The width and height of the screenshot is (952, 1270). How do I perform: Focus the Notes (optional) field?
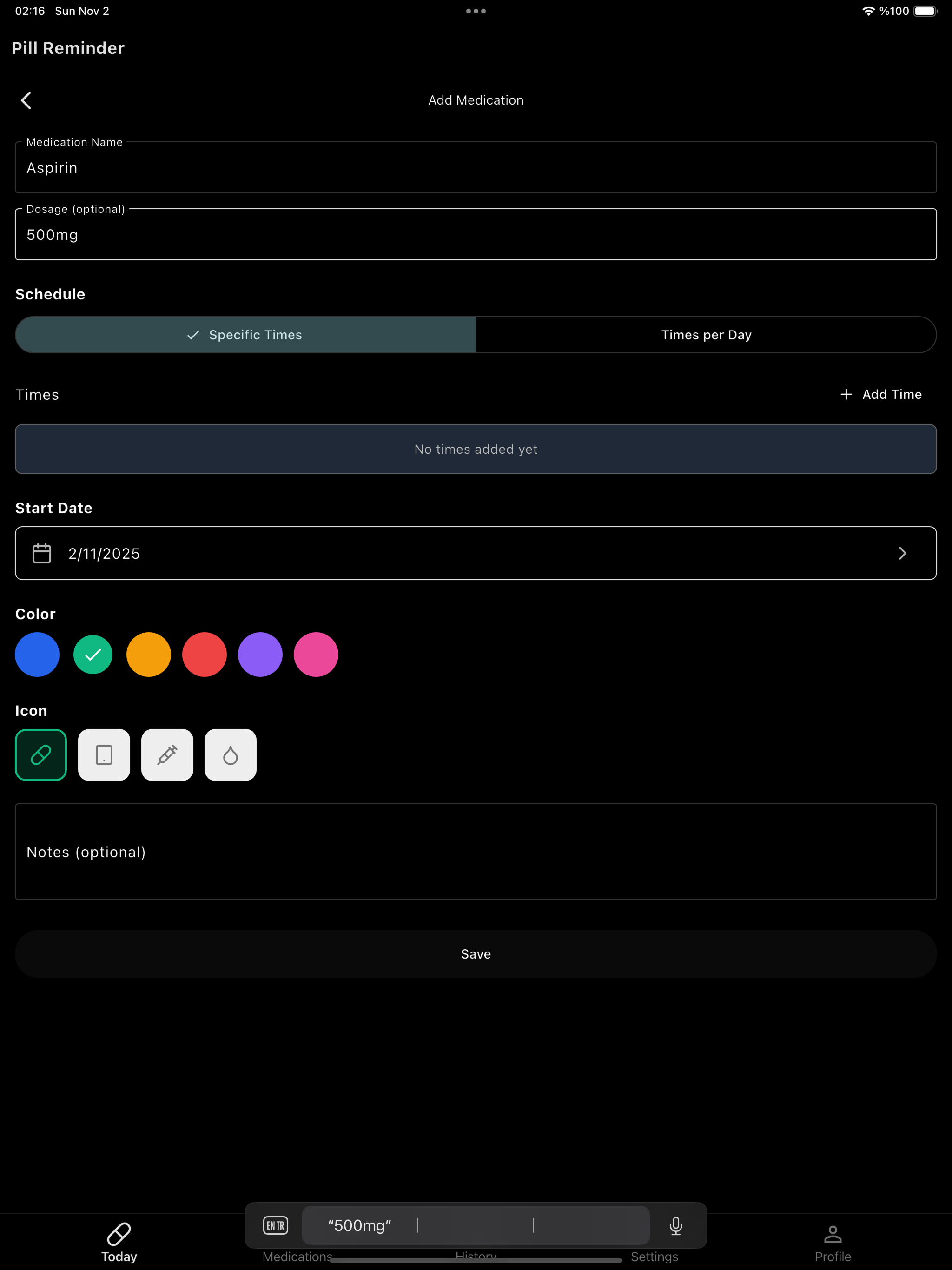tap(476, 852)
